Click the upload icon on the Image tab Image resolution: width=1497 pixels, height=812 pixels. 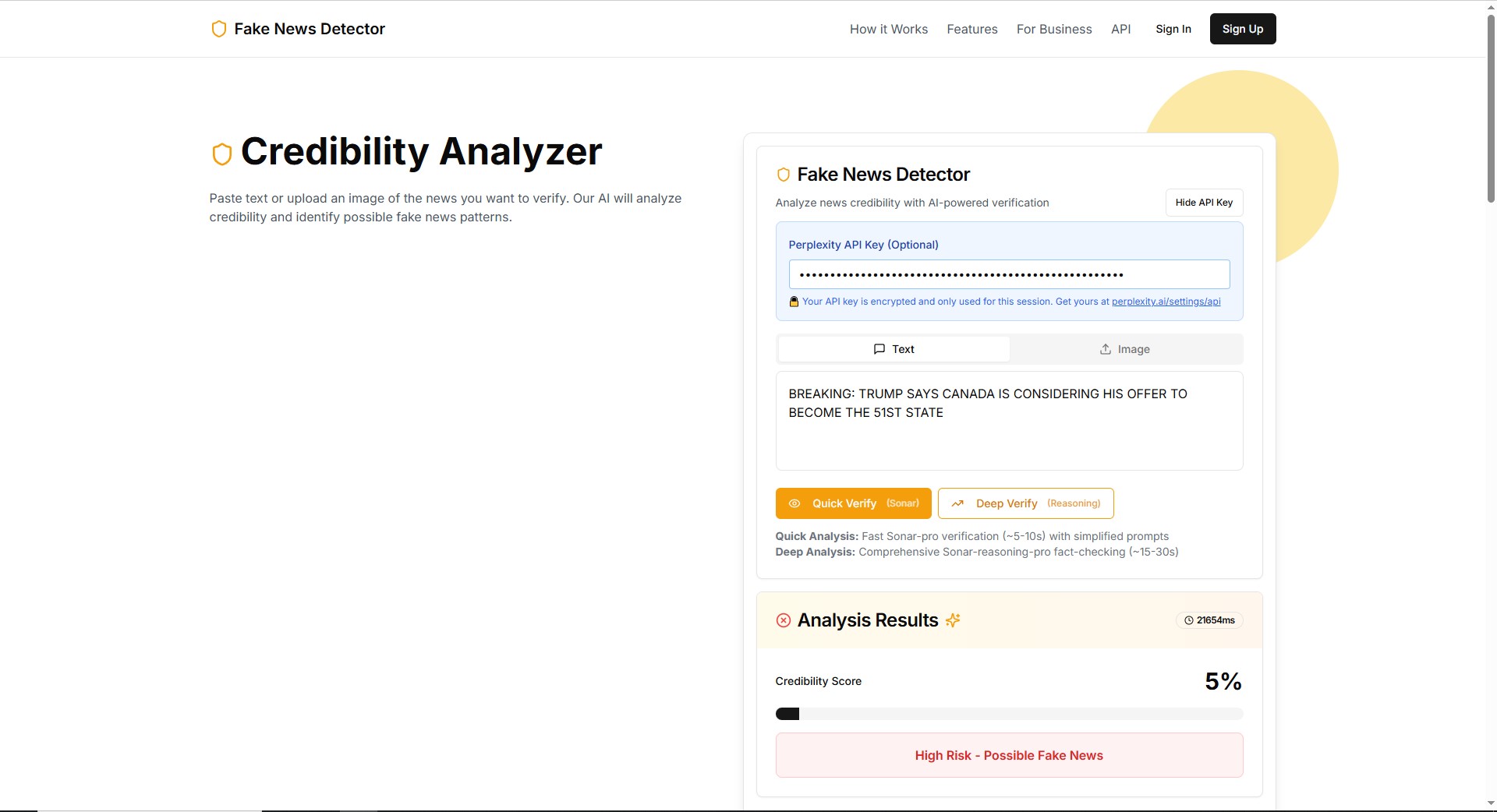pos(1105,349)
